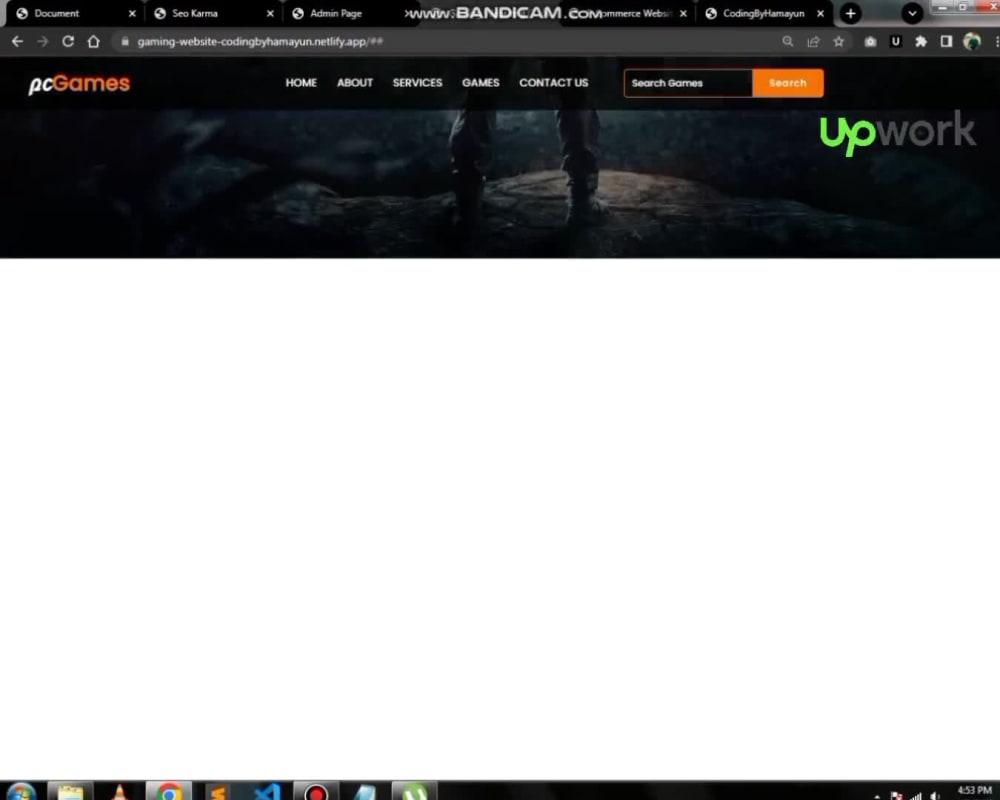Switch to the Seo Karma tab
1000x800 pixels.
pyautogui.click(x=214, y=13)
